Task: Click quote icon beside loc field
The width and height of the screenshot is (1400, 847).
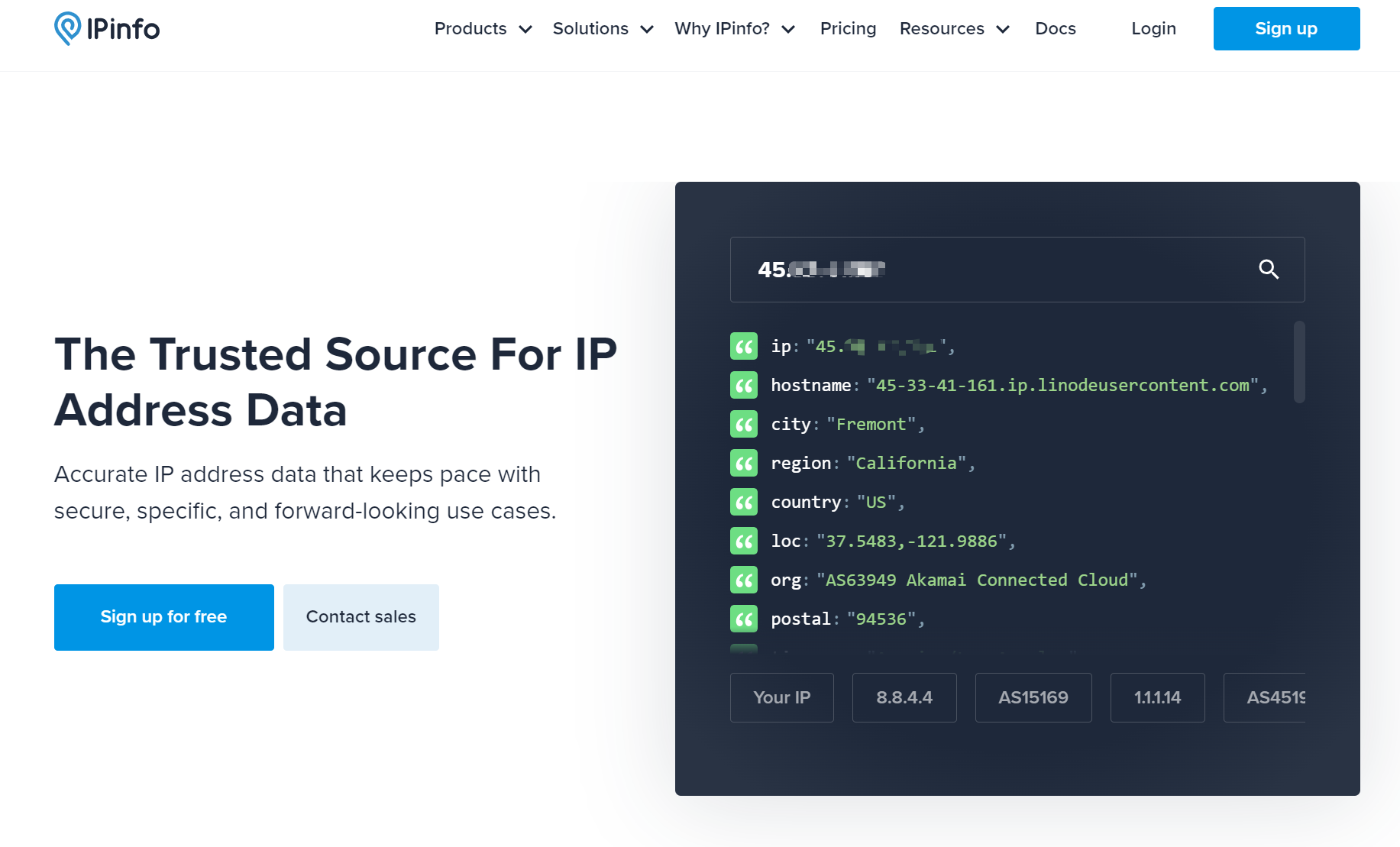Action: [744, 541]
